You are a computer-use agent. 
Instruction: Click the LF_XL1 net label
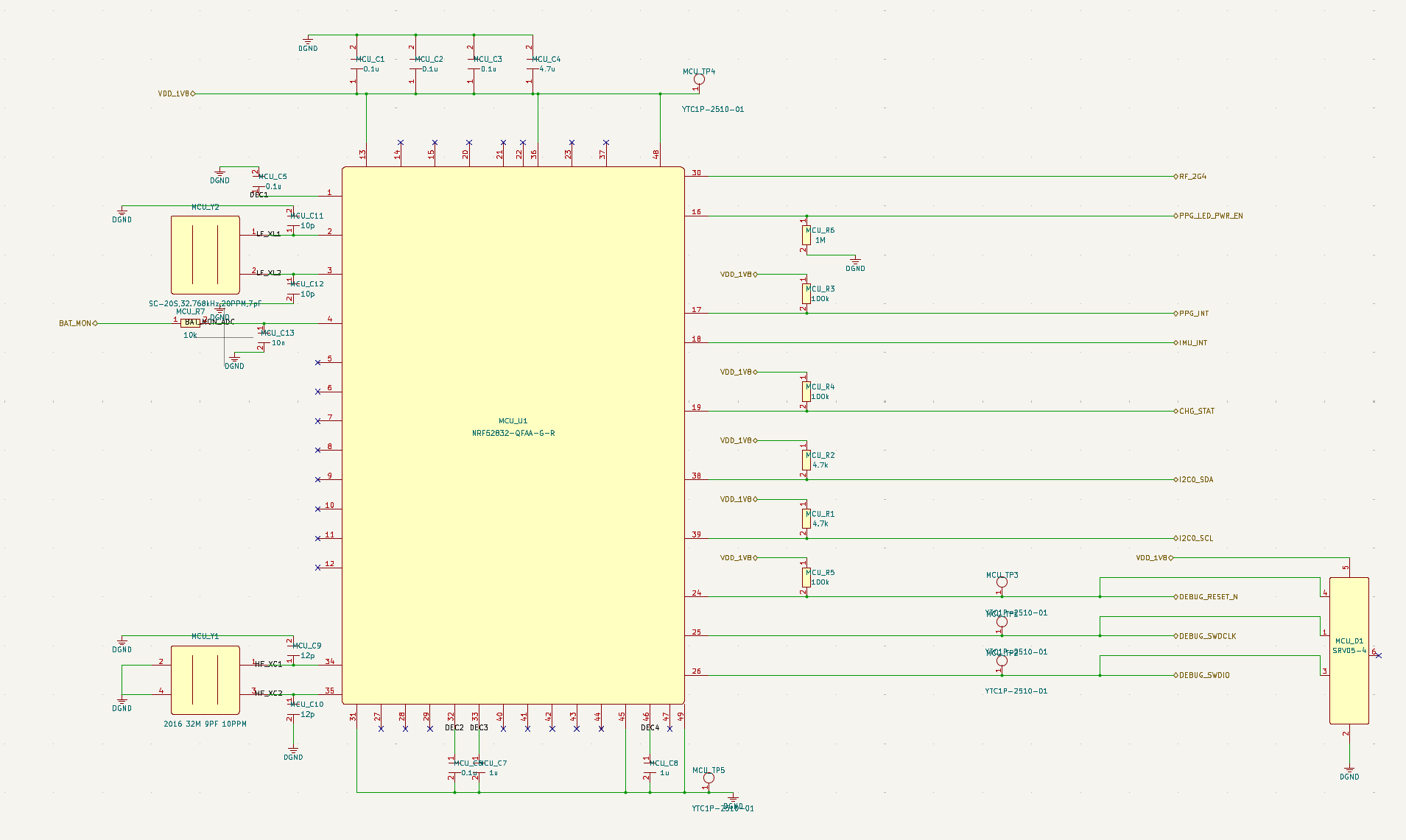(x=269, y=234)
